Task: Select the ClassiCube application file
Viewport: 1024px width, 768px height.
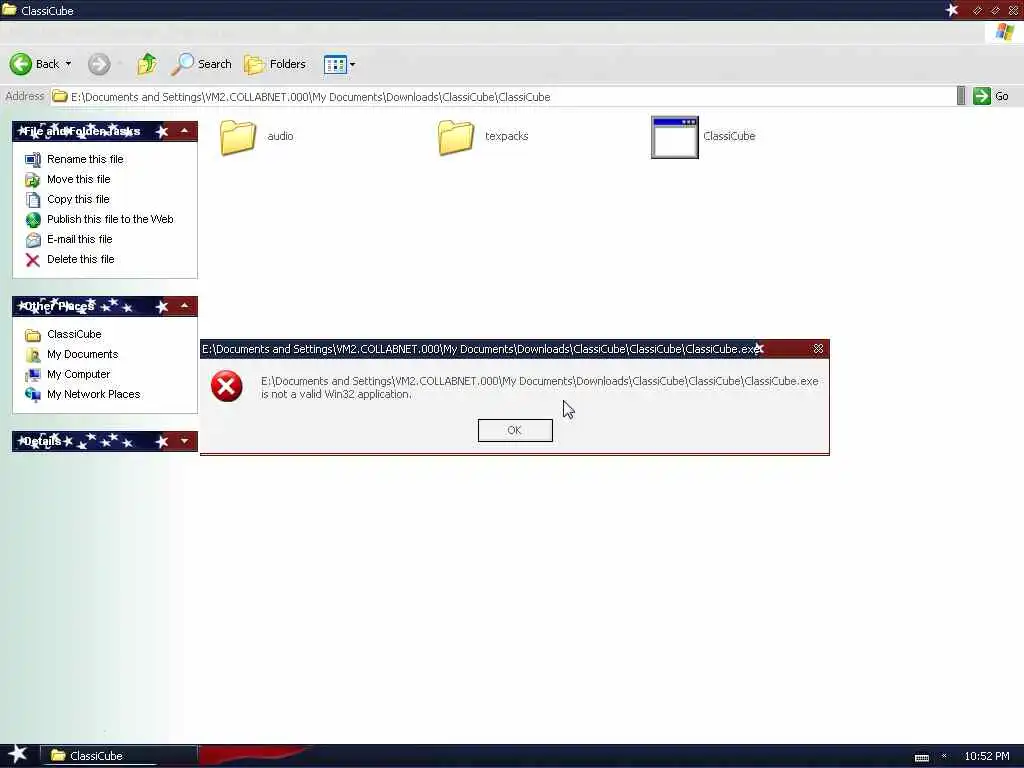Action: [703, 136]
